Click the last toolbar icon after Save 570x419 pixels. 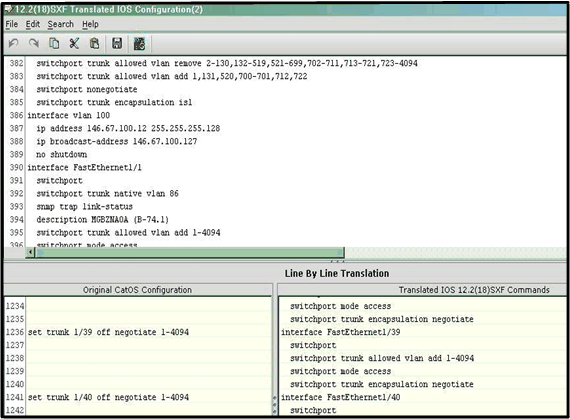(x=139, y=44)
